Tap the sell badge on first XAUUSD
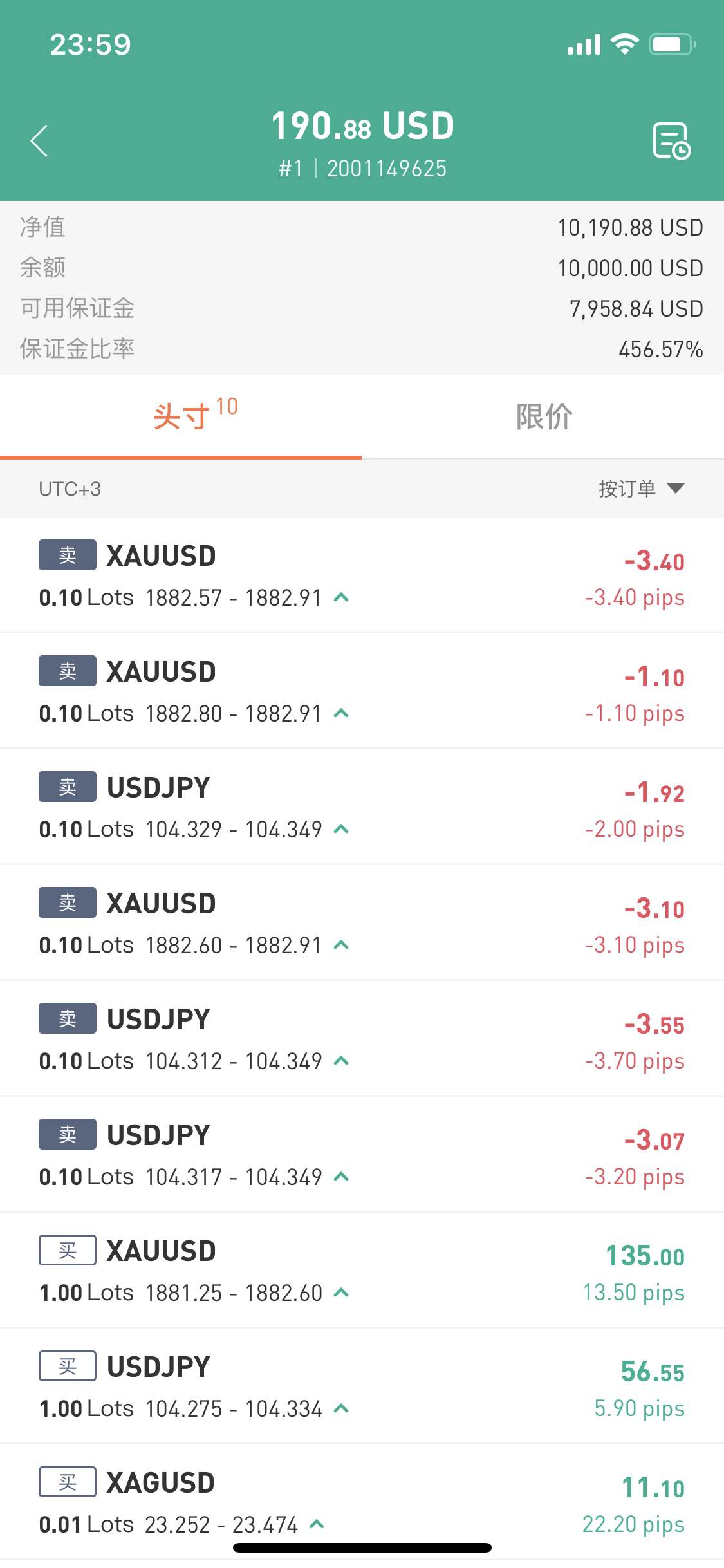Viewport: 724px width, 1568px height. coord(68,555)
